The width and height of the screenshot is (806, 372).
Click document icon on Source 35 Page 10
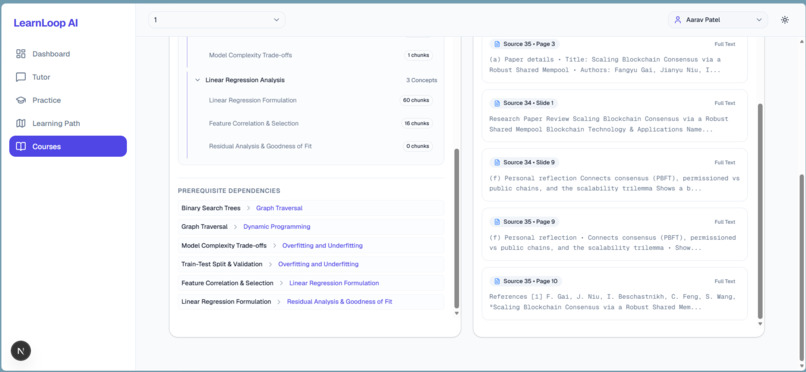pos(497,281)
